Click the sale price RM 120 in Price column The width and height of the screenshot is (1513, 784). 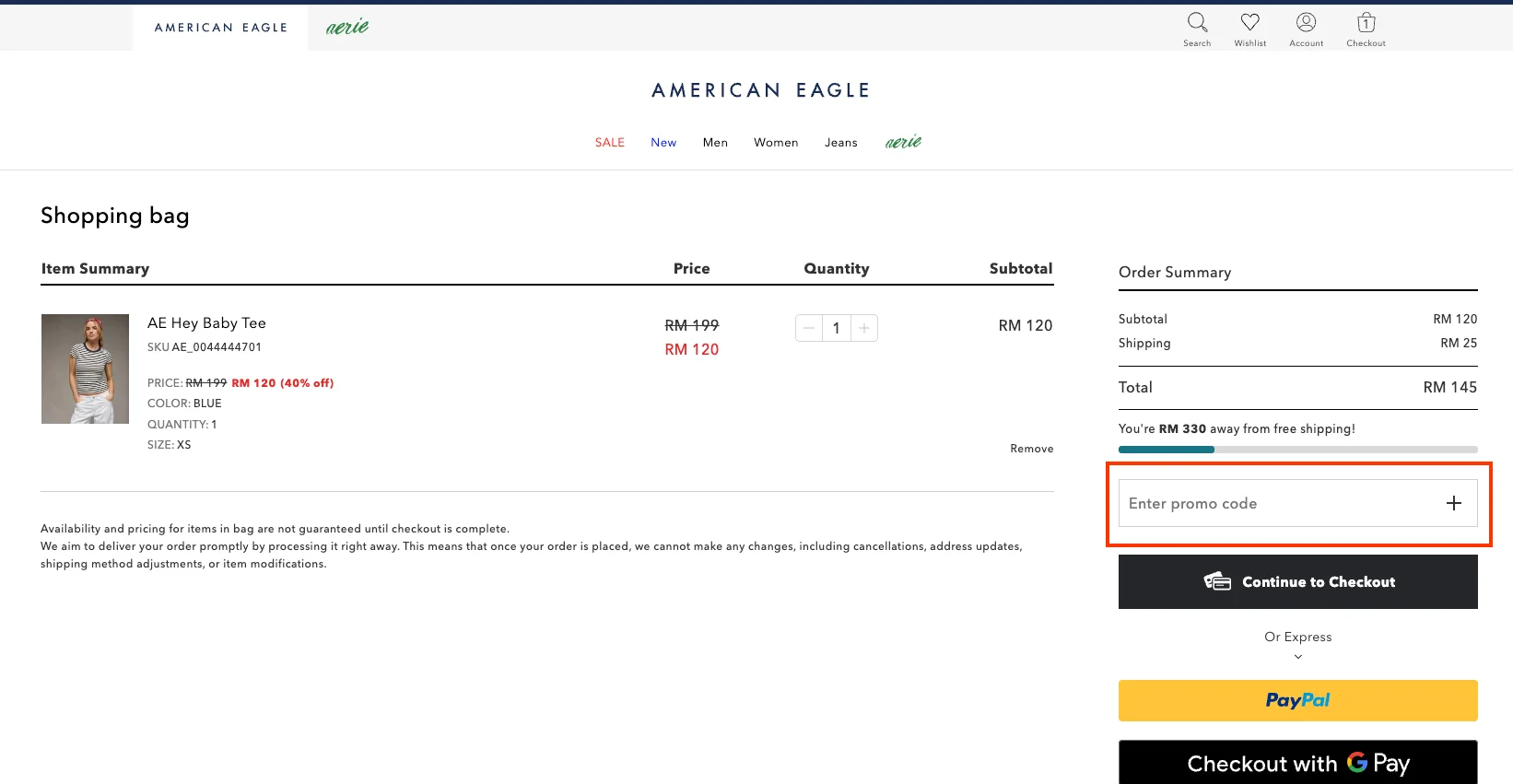692,349
